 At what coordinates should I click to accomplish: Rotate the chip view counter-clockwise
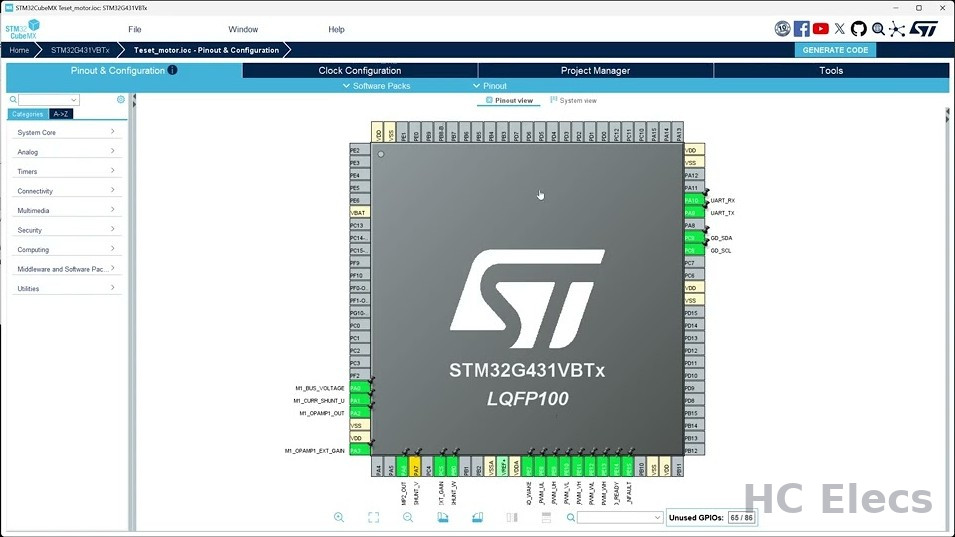tap(478, 518)
